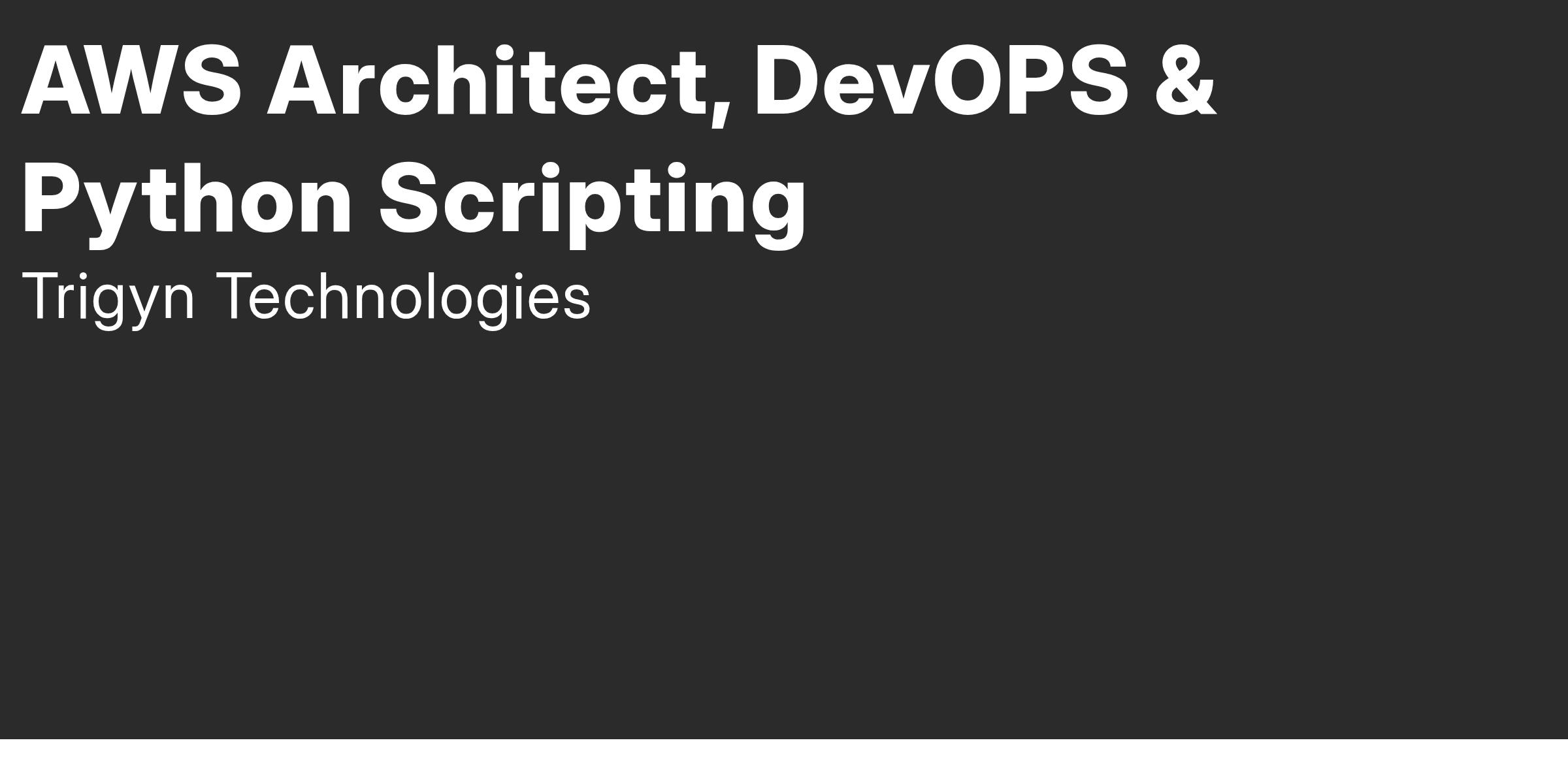
Task: Click the empty dark area below the company name
Action: (x=784, y=535)
